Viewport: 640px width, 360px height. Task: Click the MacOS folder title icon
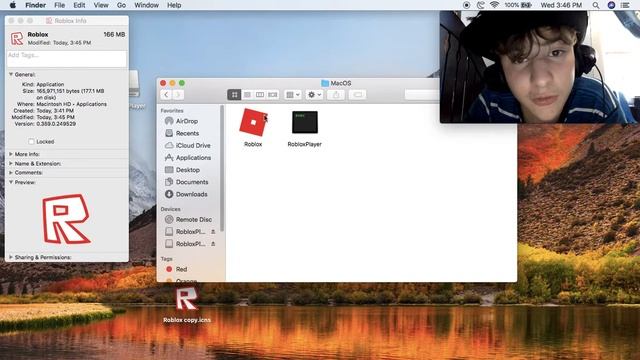pos(325,83)
